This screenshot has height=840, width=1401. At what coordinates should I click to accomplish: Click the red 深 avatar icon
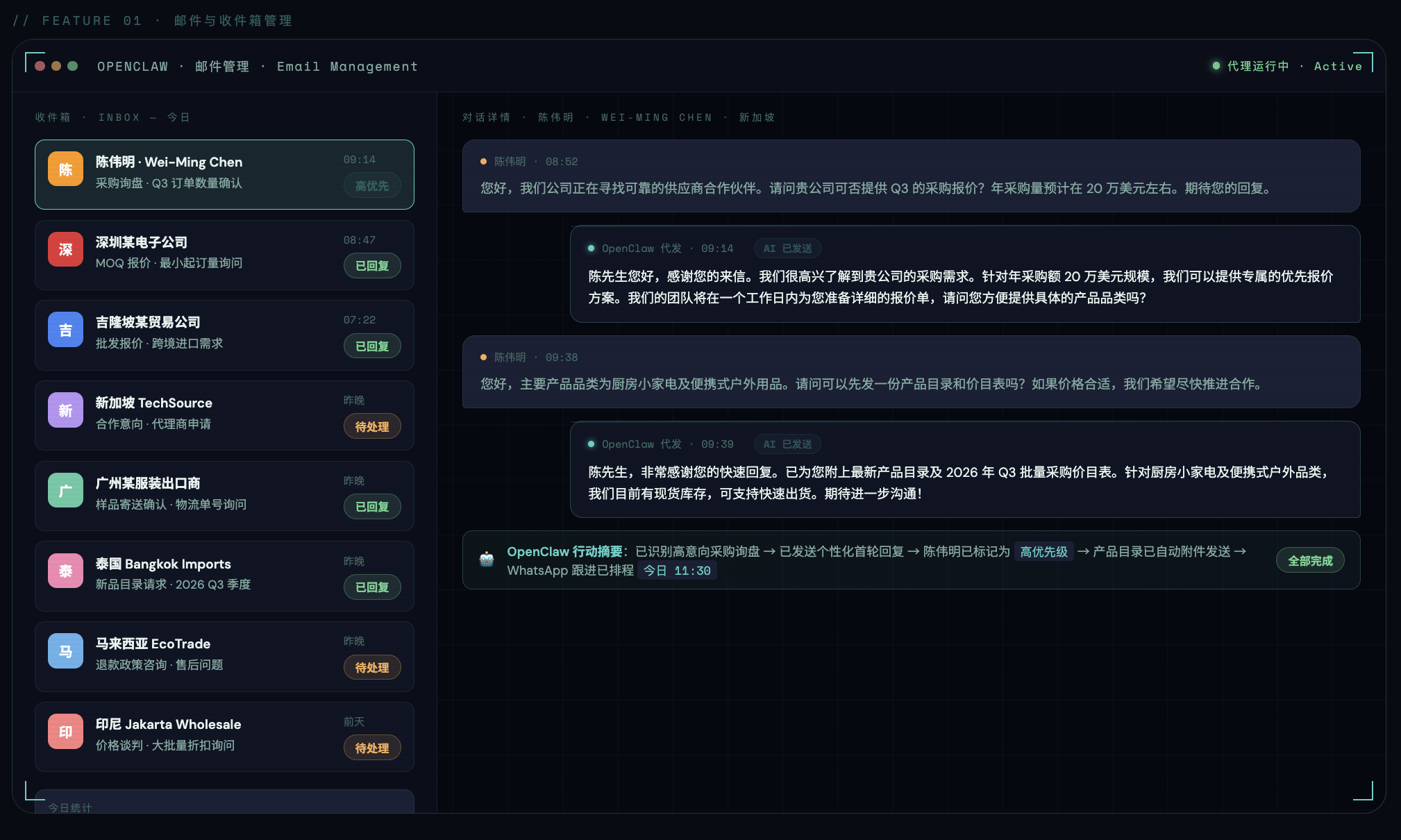coord(65,249)
